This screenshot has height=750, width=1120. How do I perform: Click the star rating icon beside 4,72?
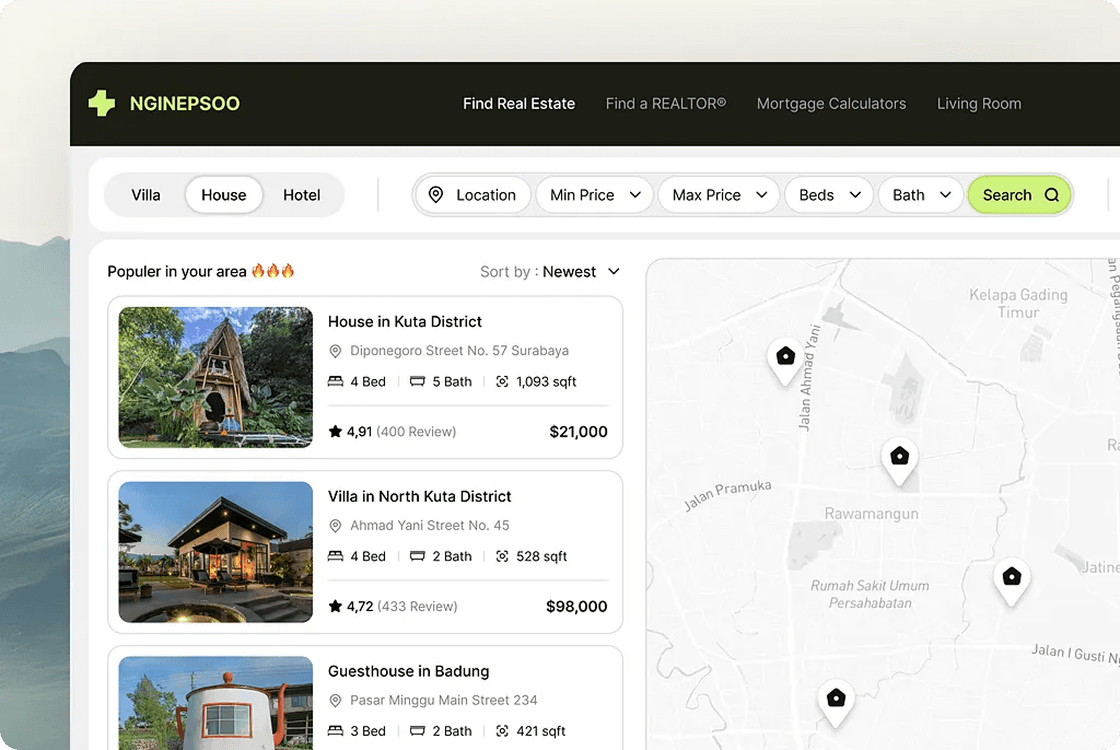[335, 606]
